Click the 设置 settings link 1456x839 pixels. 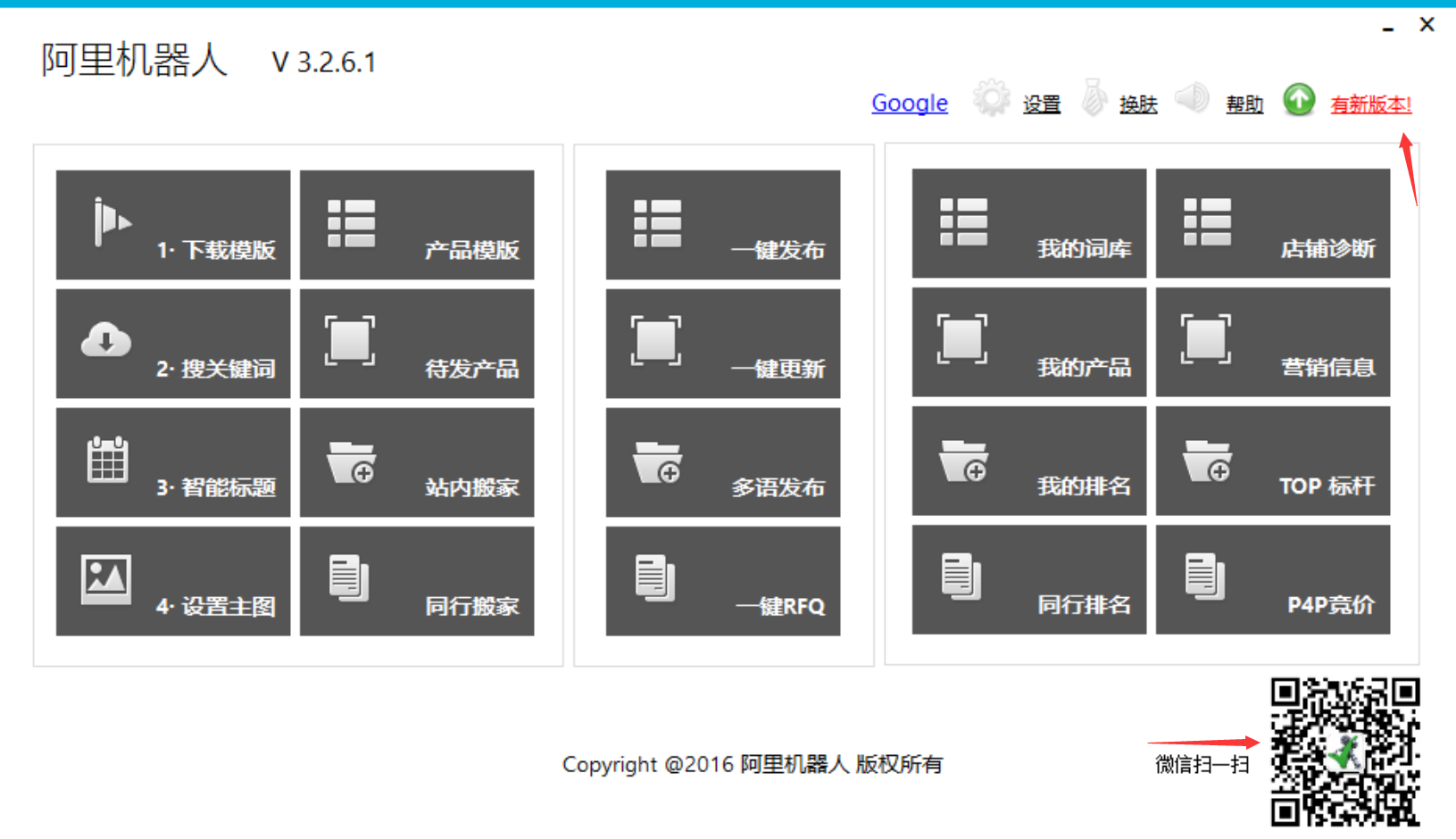[1042, 104]
